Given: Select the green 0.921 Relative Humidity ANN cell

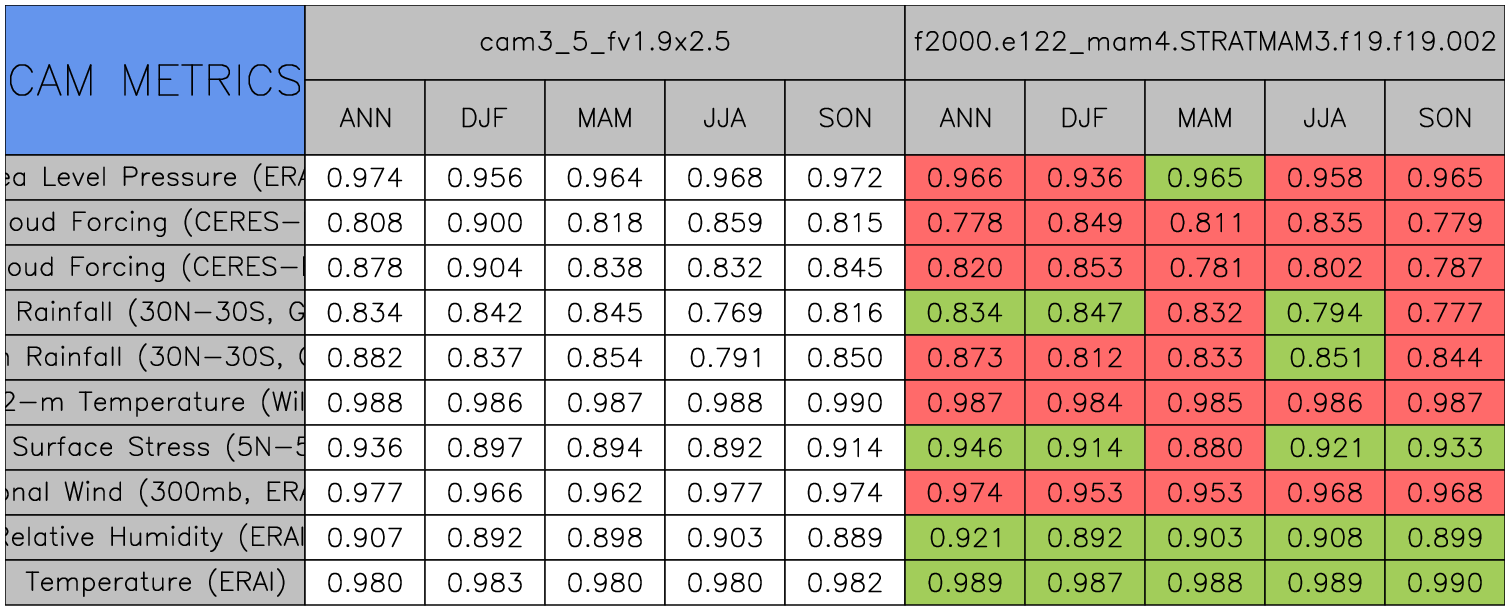Looking at the screenshot, I should [964, 538].
